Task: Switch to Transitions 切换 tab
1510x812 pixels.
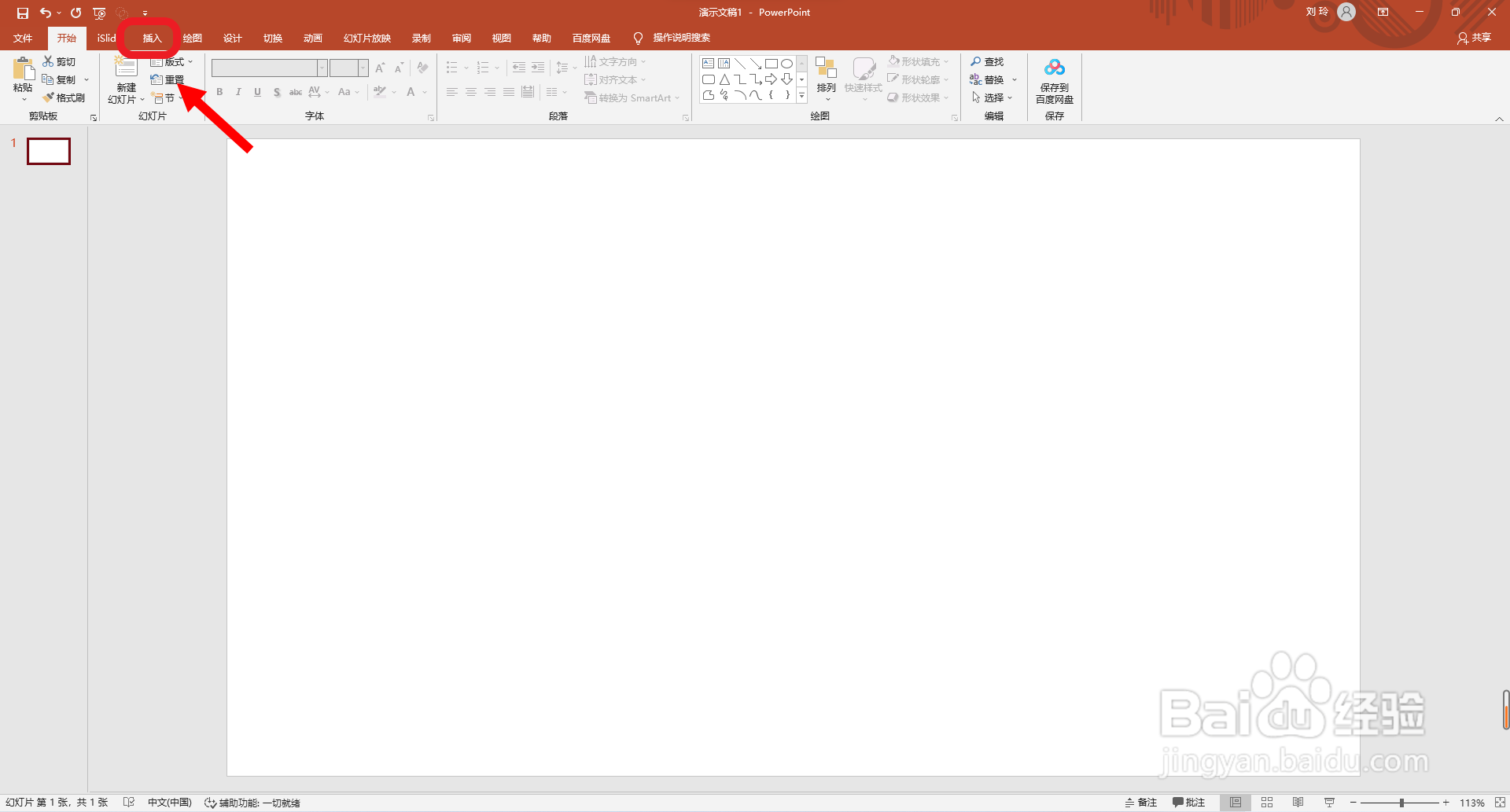Action: 273,38
